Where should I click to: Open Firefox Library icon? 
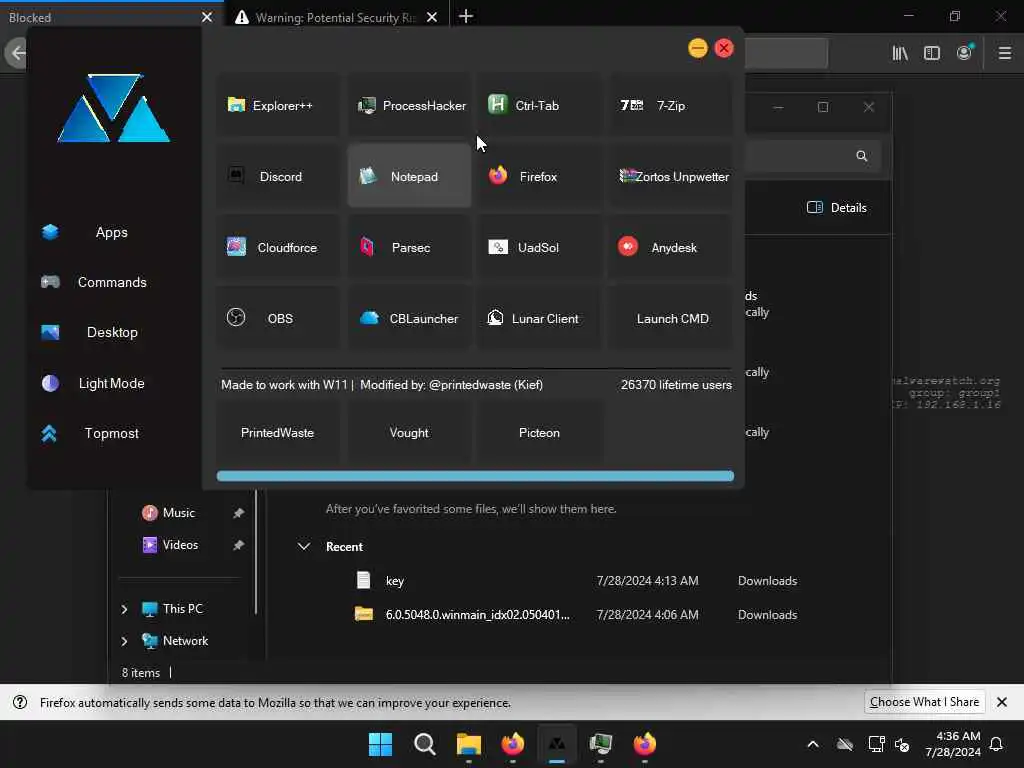pos(900,53)
